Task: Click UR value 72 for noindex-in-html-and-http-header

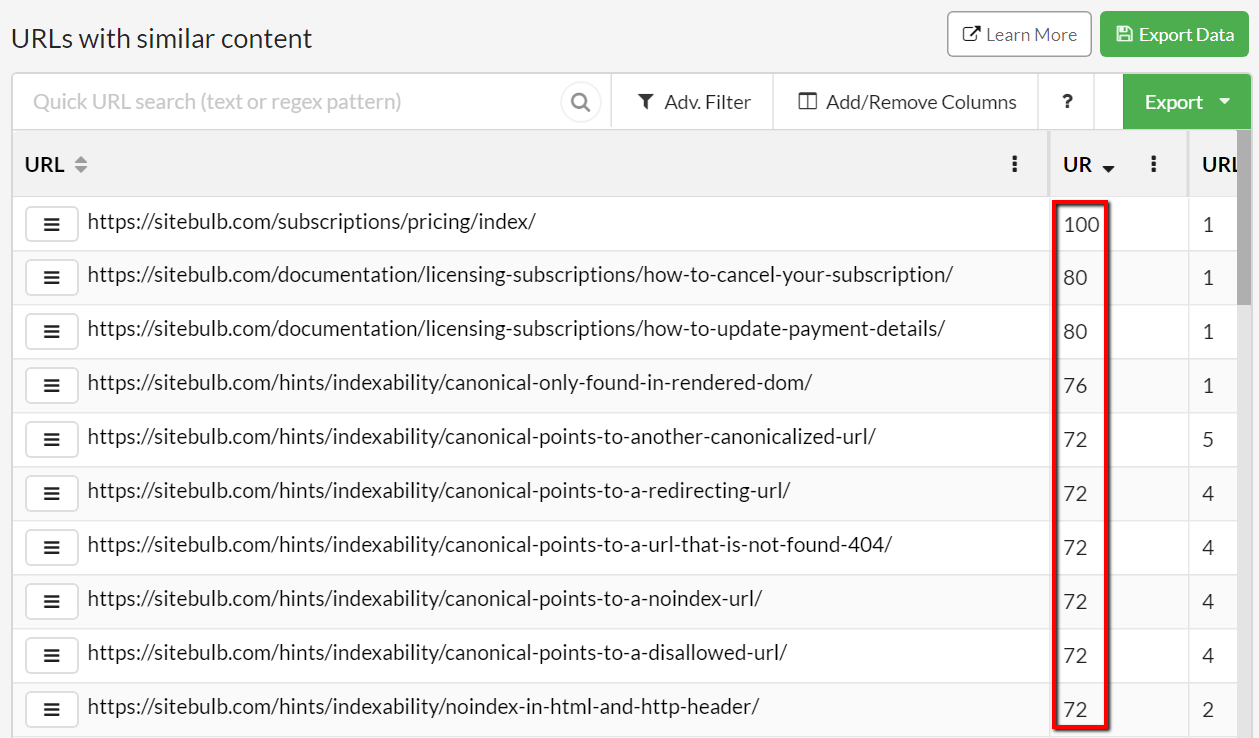Action: 1075,711
